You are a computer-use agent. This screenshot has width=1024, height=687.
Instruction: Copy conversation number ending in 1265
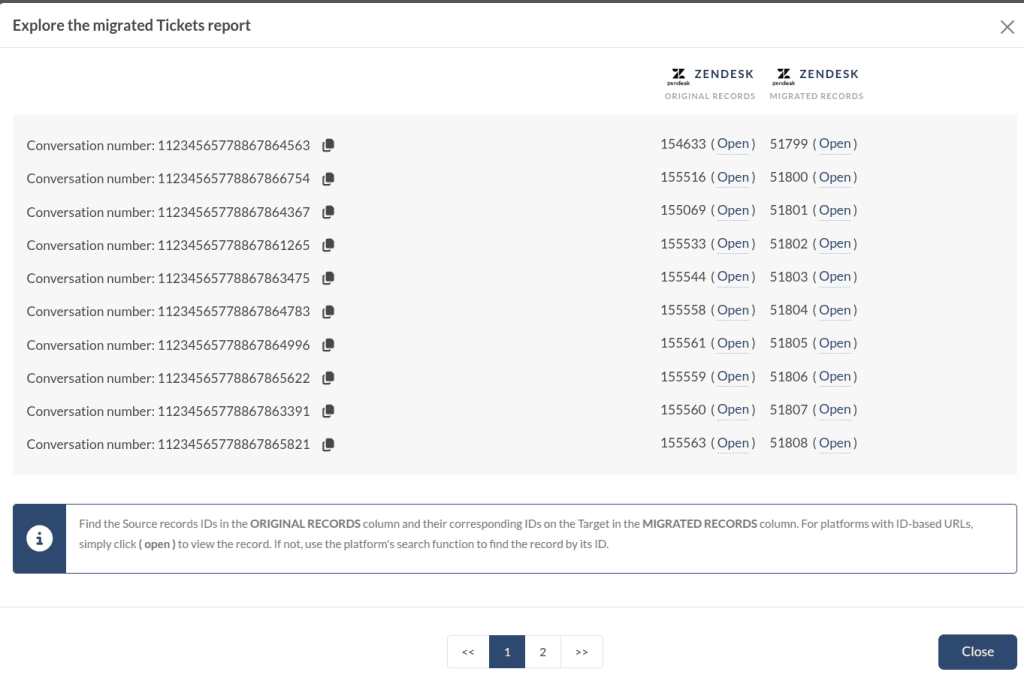(328, 245)
